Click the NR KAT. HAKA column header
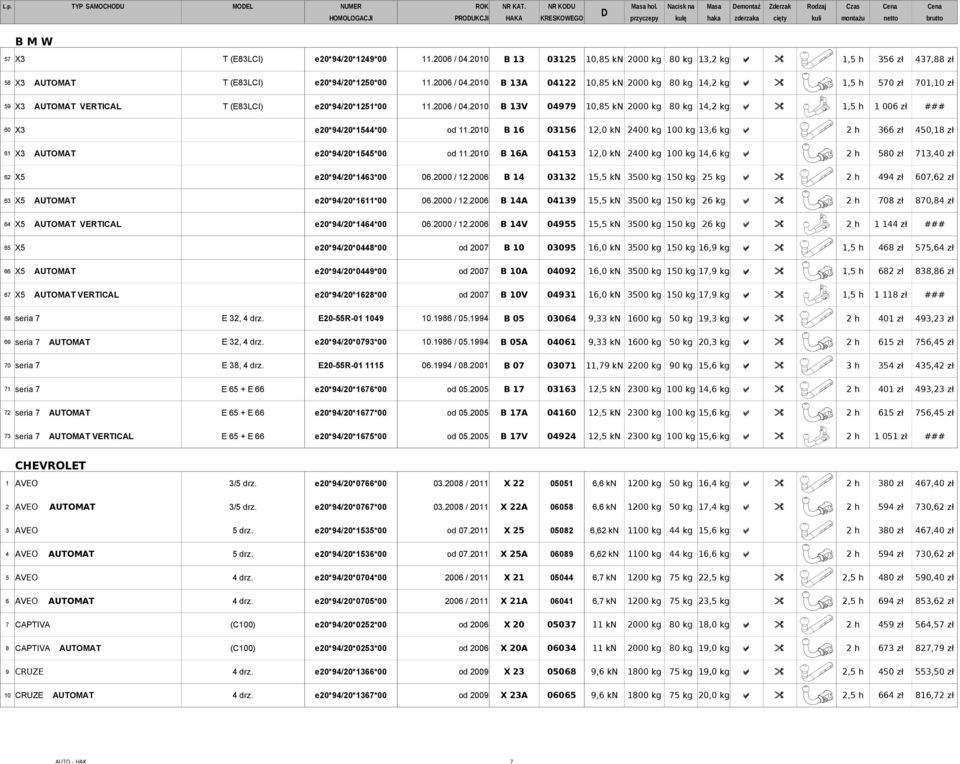 (514, 12)
